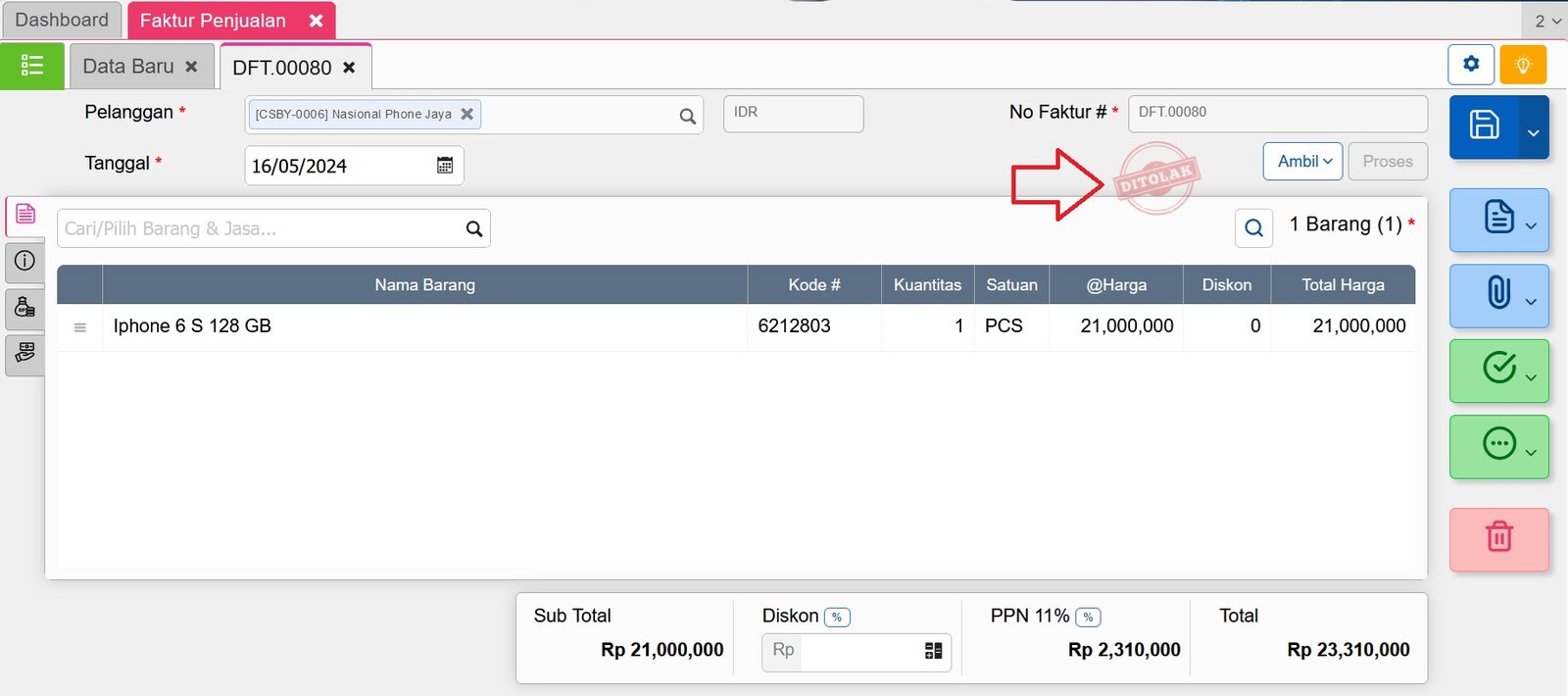Screen dimensions: 1568x696
Task: Click the paperclip attachment icon
Action: pos(1498,293)
